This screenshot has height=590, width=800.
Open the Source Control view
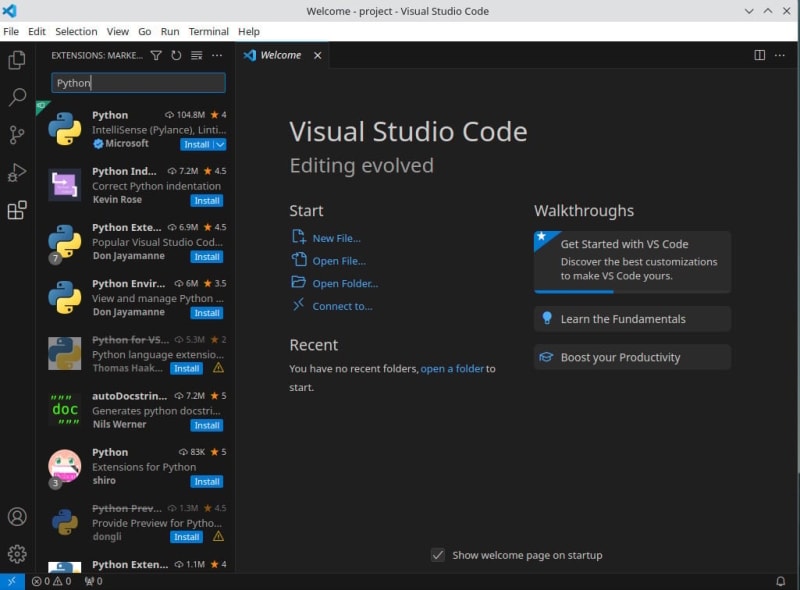17,135
